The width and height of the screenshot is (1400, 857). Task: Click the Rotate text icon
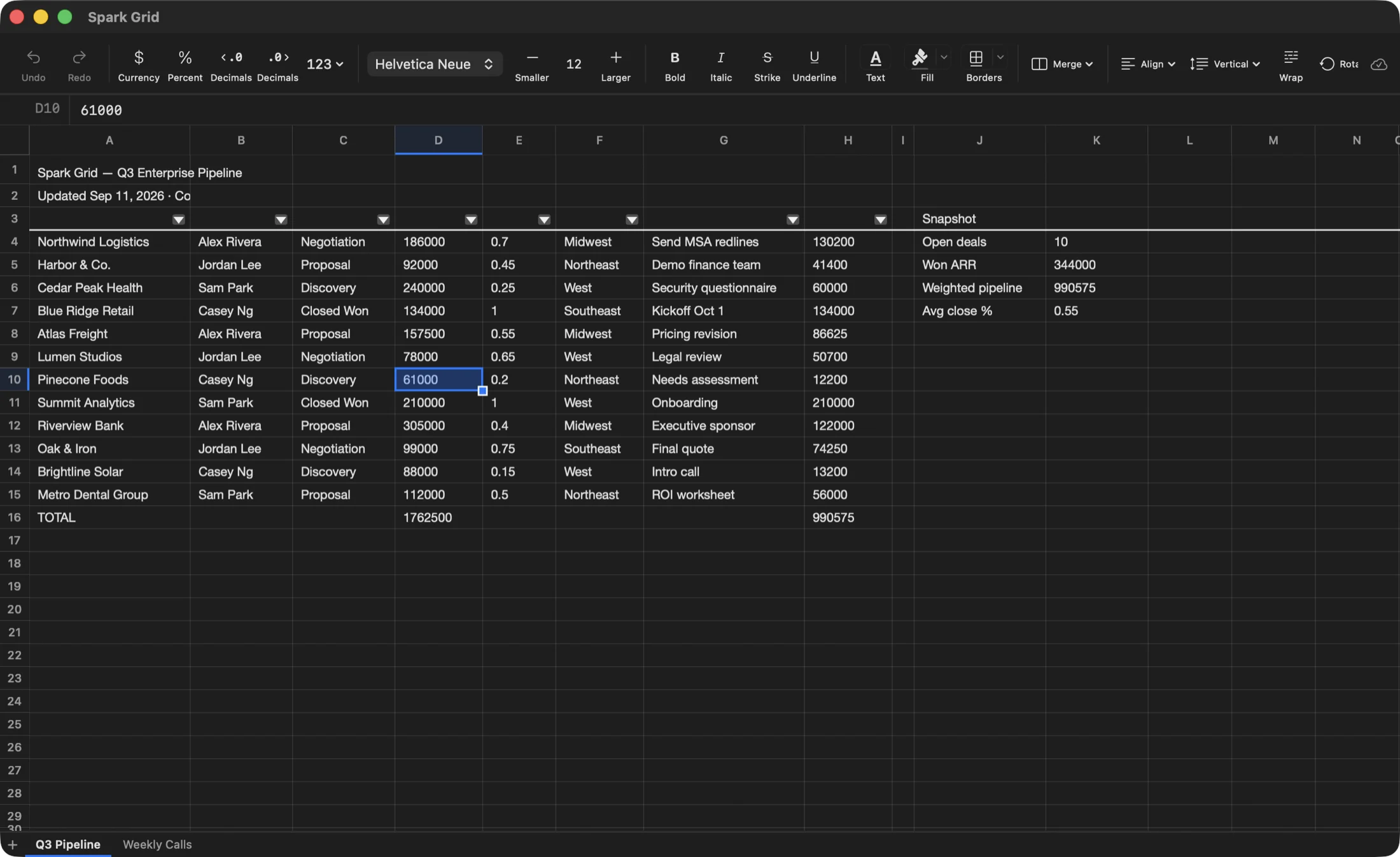[x=1327, y=64]
